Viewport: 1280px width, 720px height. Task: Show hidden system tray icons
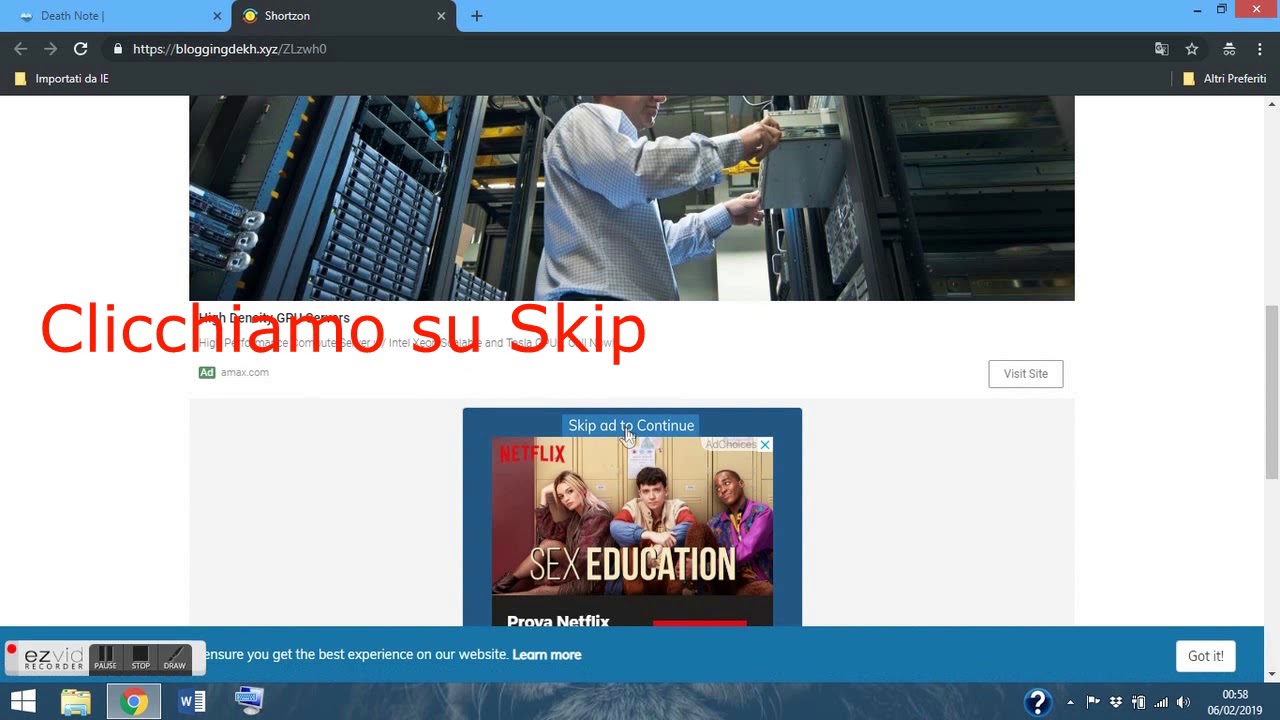point(1070,702)
